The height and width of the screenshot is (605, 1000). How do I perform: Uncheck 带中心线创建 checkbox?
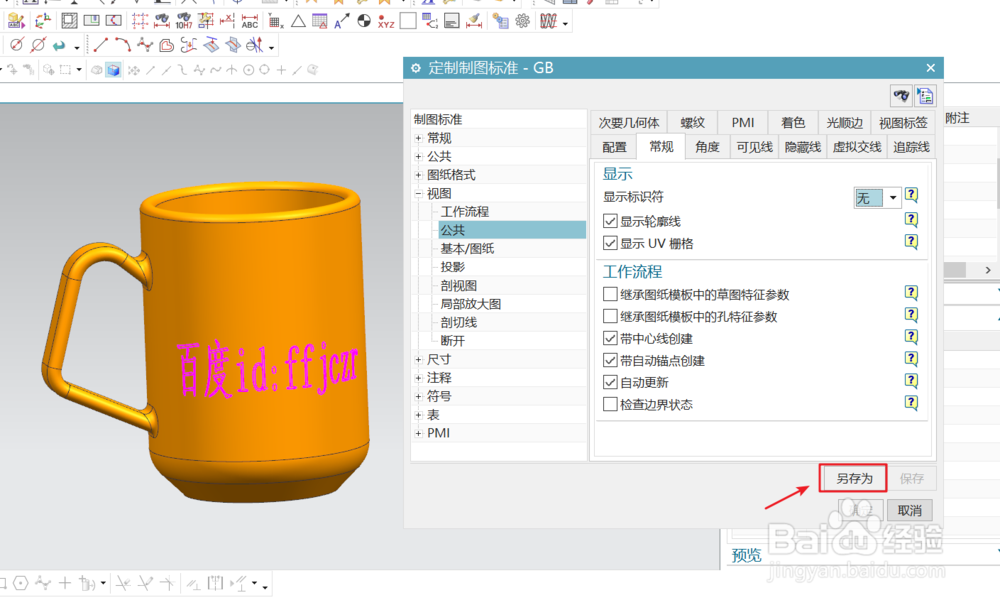pyautogui.click(x=610, y=338)
